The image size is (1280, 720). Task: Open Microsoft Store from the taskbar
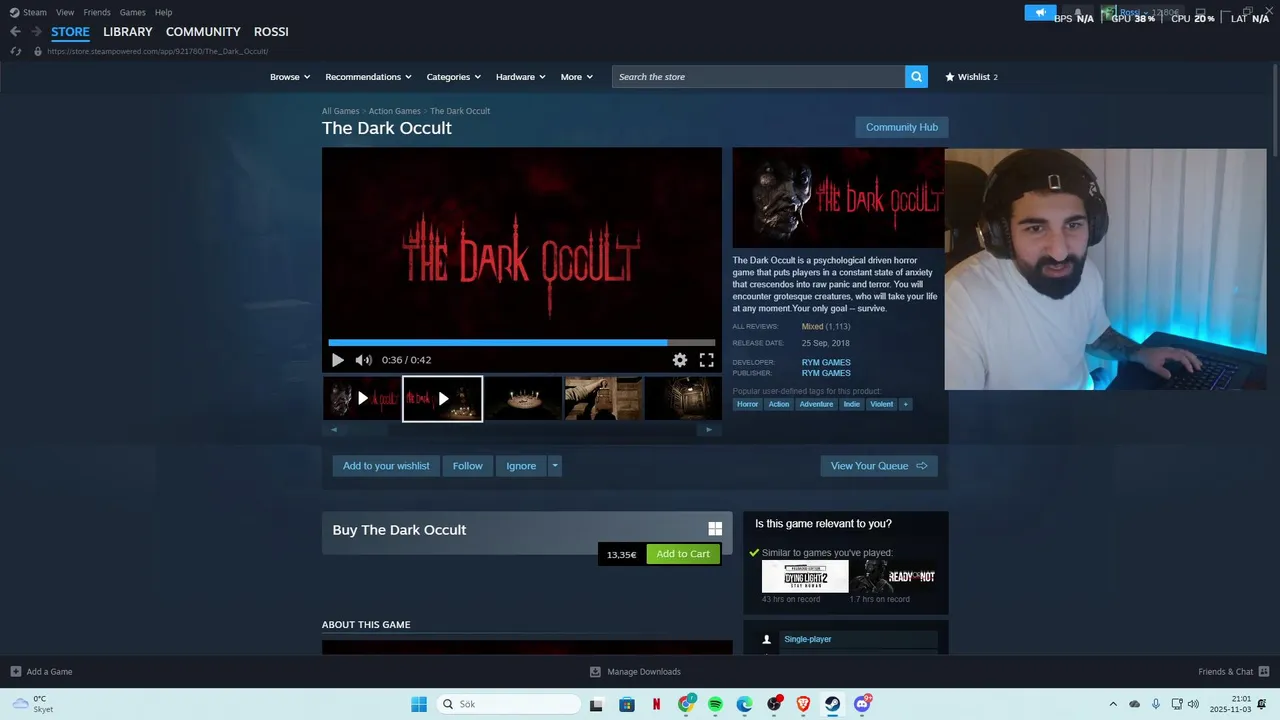click(626, 704)
